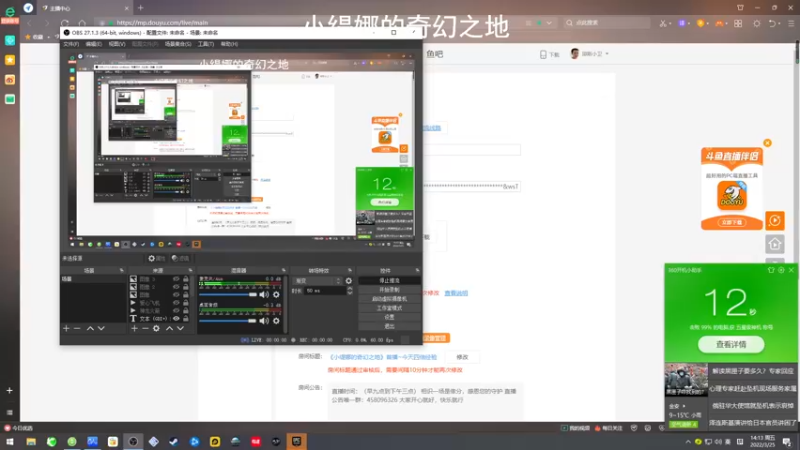Click the home icon below orange play icon
The height and width of the screenshot is (450, 800).
[775, 244]
